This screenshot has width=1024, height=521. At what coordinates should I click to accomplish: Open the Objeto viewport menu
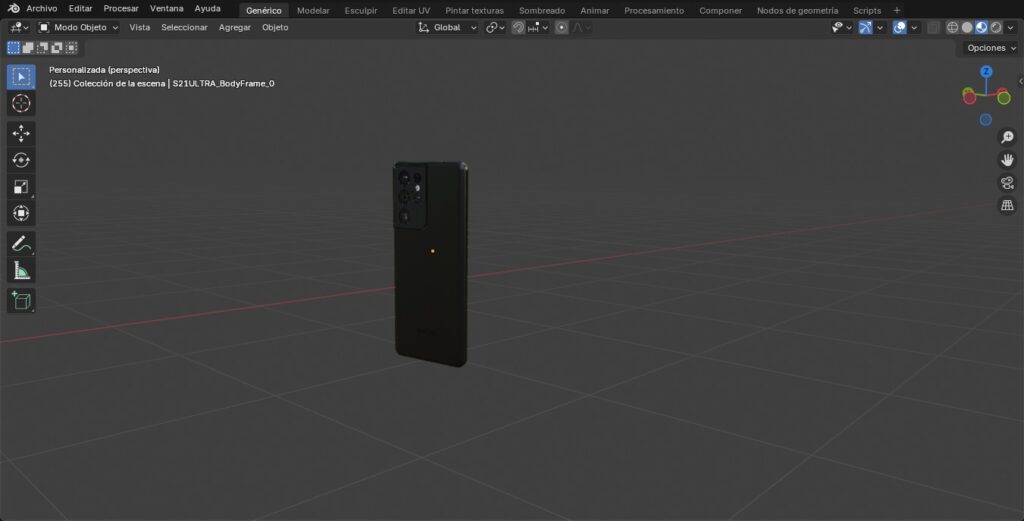pyautogui.click(x=275, y=27)
